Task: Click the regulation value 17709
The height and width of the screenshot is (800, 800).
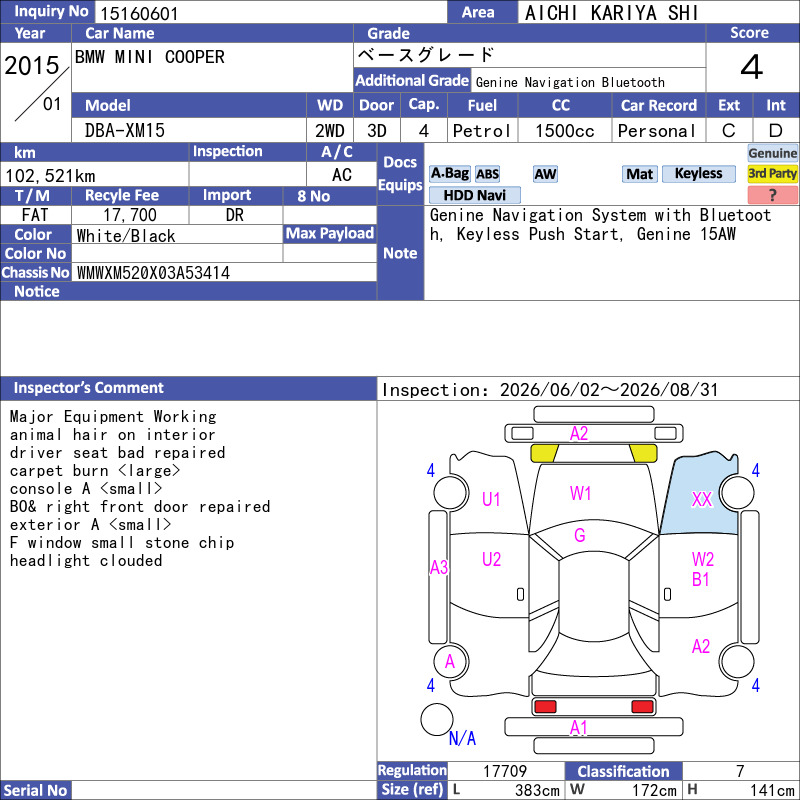Action: 505,771
